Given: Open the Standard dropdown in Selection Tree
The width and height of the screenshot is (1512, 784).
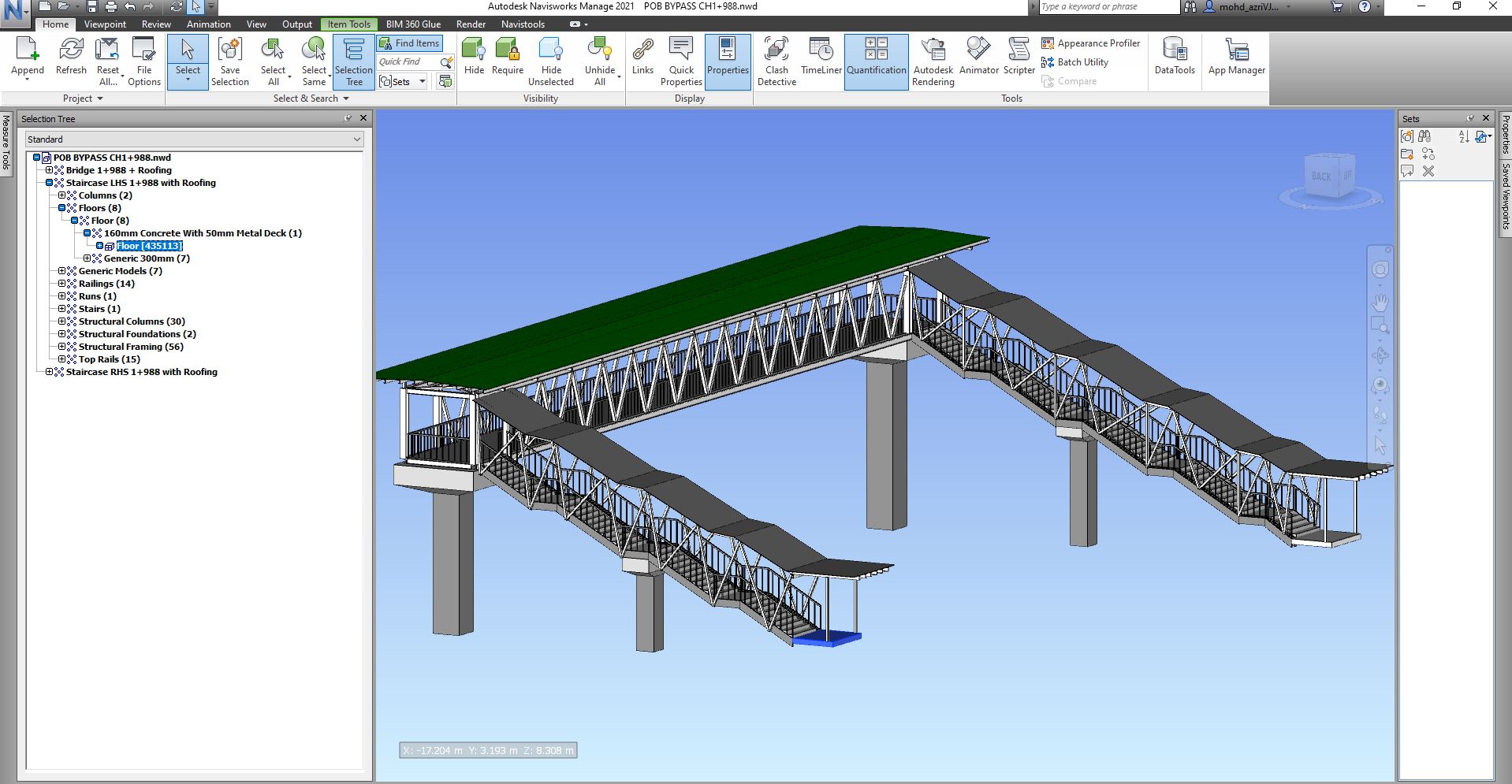Looking at the screenshot, I should point(194,139).
